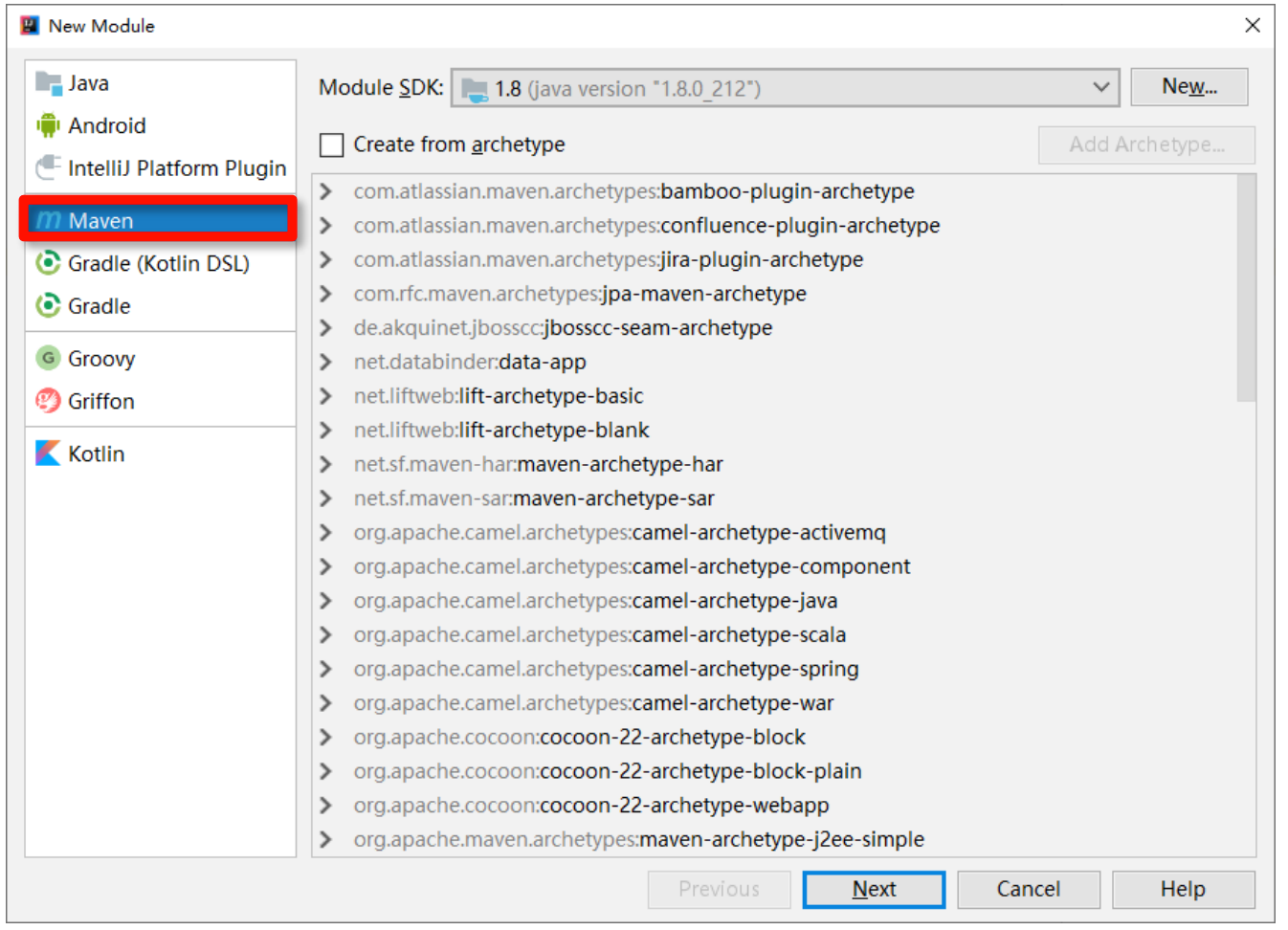Expand confluence-plugin-archetype entry
The height and width of the screenshot is (930, 1288).
click(326, 225)
